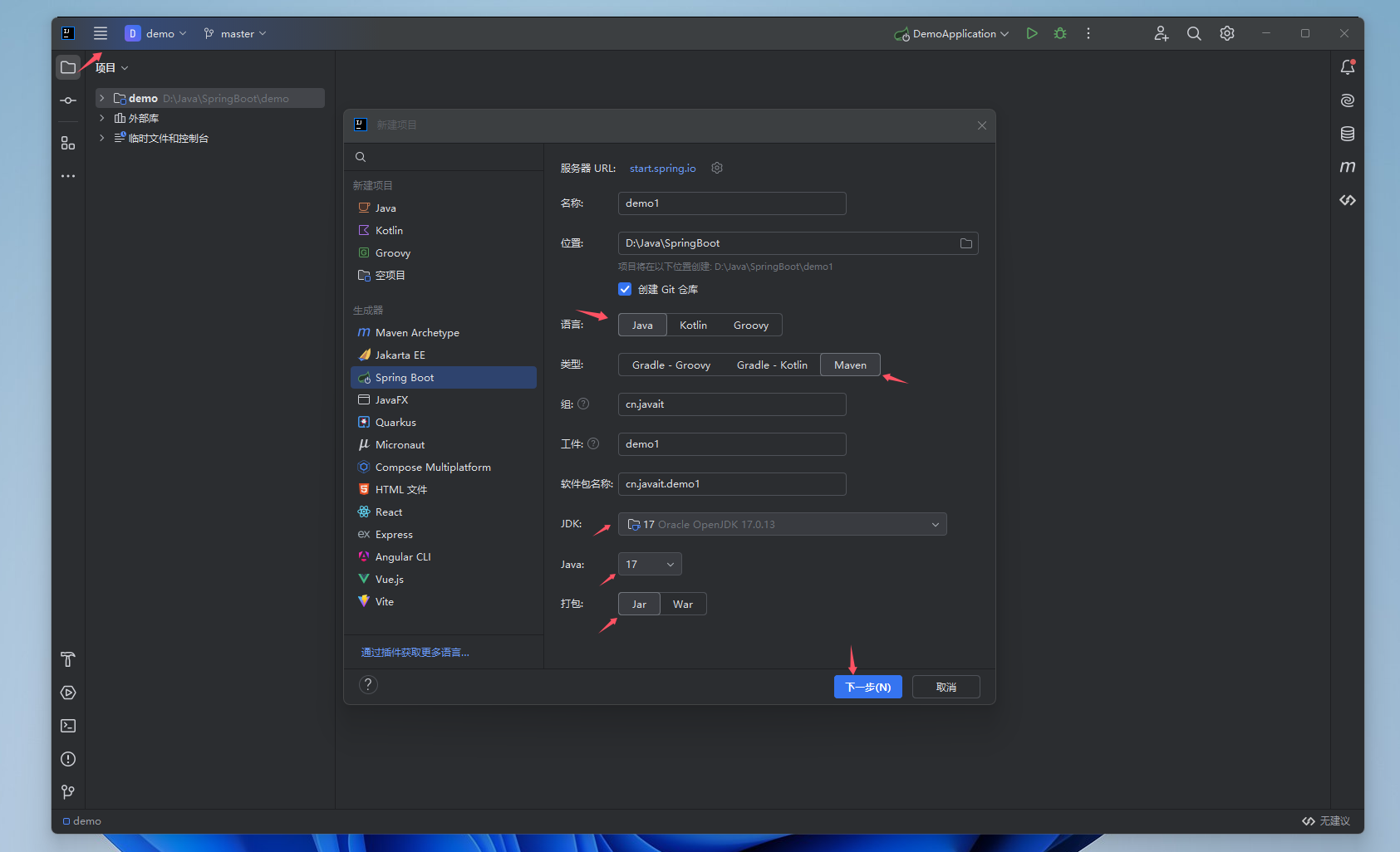
Task: Open IDE settings gear
Action: point(1227,33)
